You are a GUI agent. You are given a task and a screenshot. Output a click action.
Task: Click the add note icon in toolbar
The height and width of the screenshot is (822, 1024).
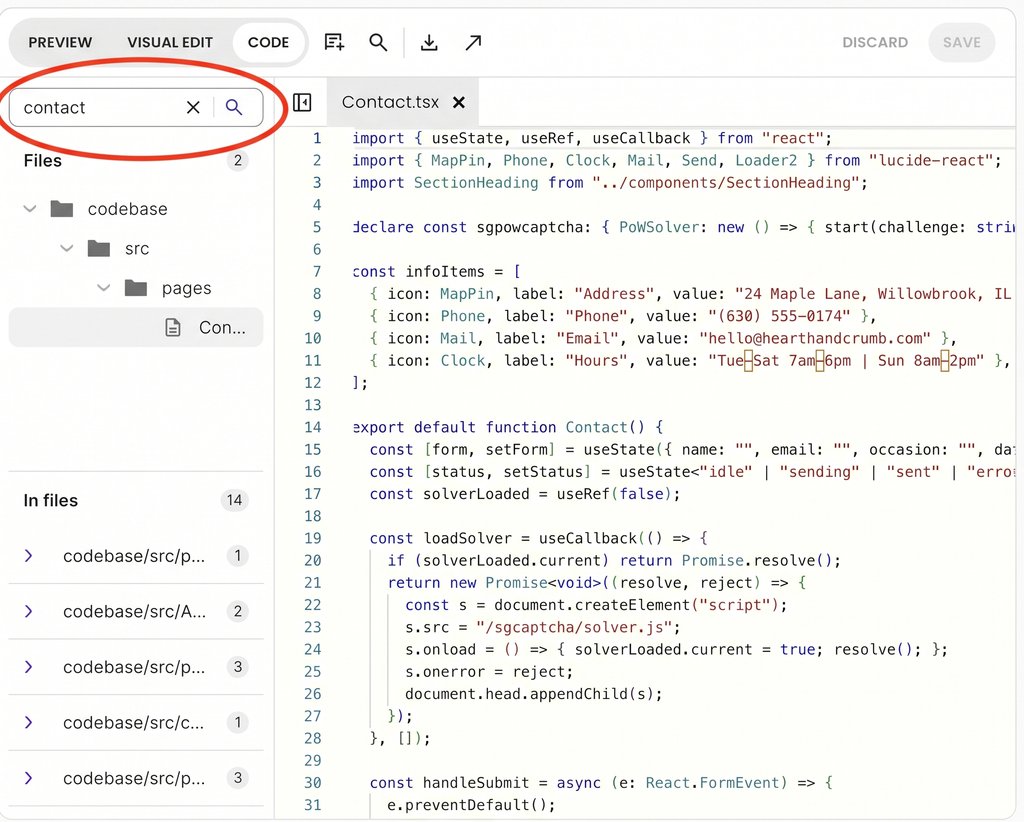point(334,42)
